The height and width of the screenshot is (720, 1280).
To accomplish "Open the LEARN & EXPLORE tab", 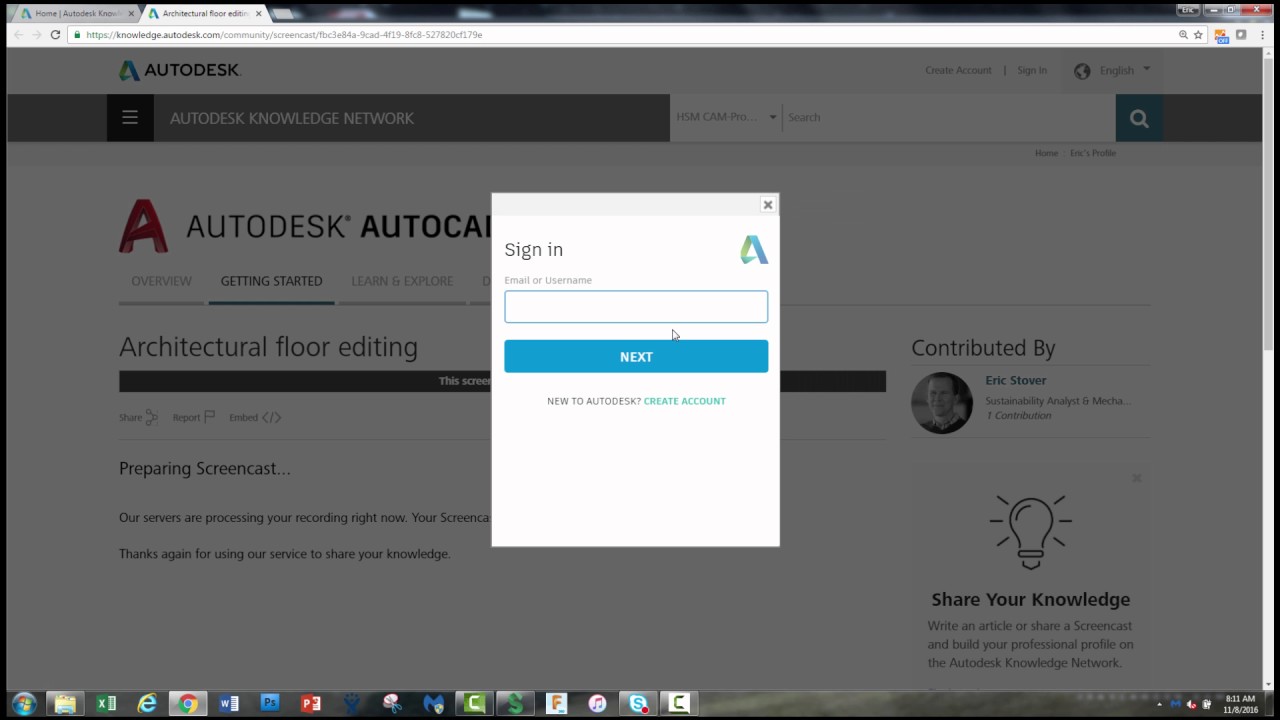I will point(402,281).
